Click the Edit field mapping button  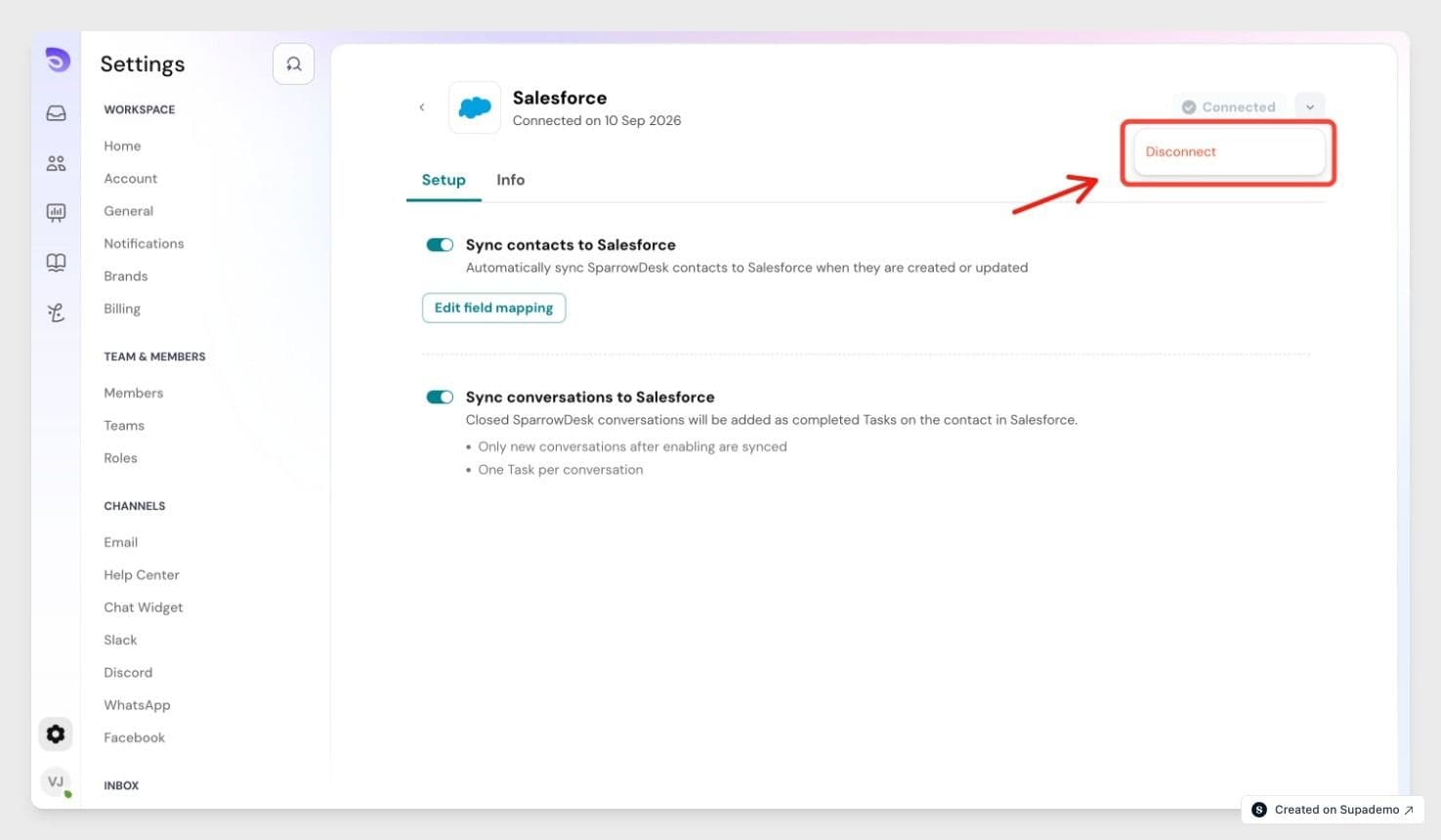click(x=493, y=308)
